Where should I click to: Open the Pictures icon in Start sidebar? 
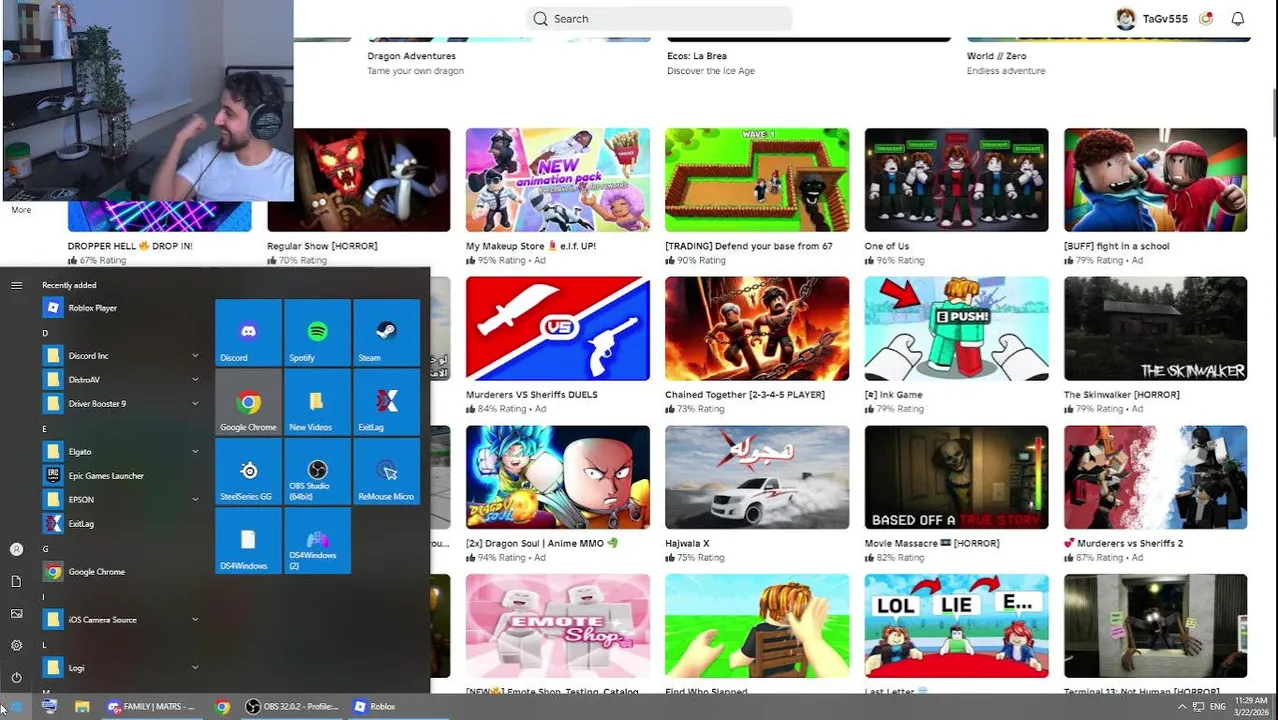[x=16, y=613]
